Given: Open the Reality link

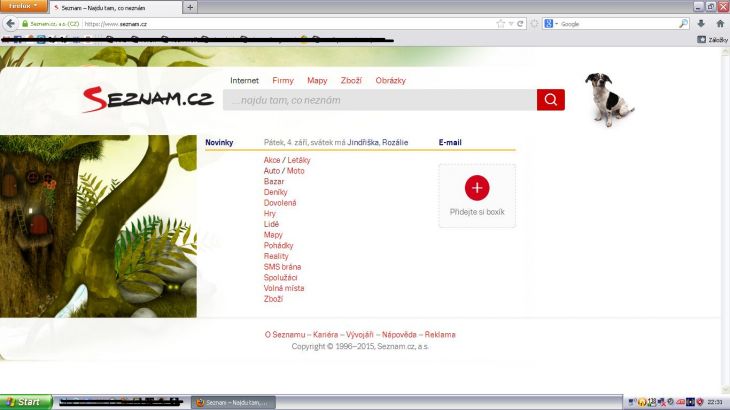Looking at the screenshot, I should 276,256.
